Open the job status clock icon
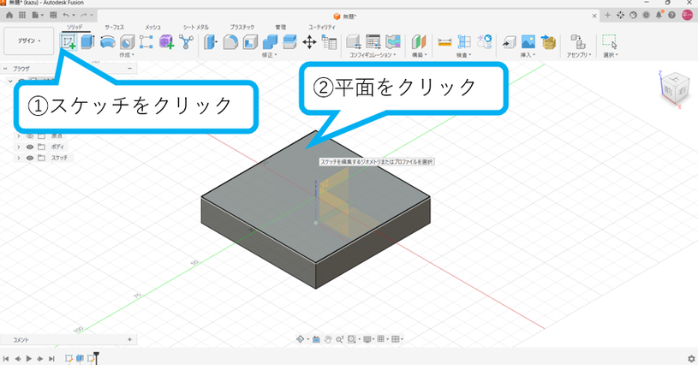The width and height of the screenshot is (698, 365). tap(646, 15)
